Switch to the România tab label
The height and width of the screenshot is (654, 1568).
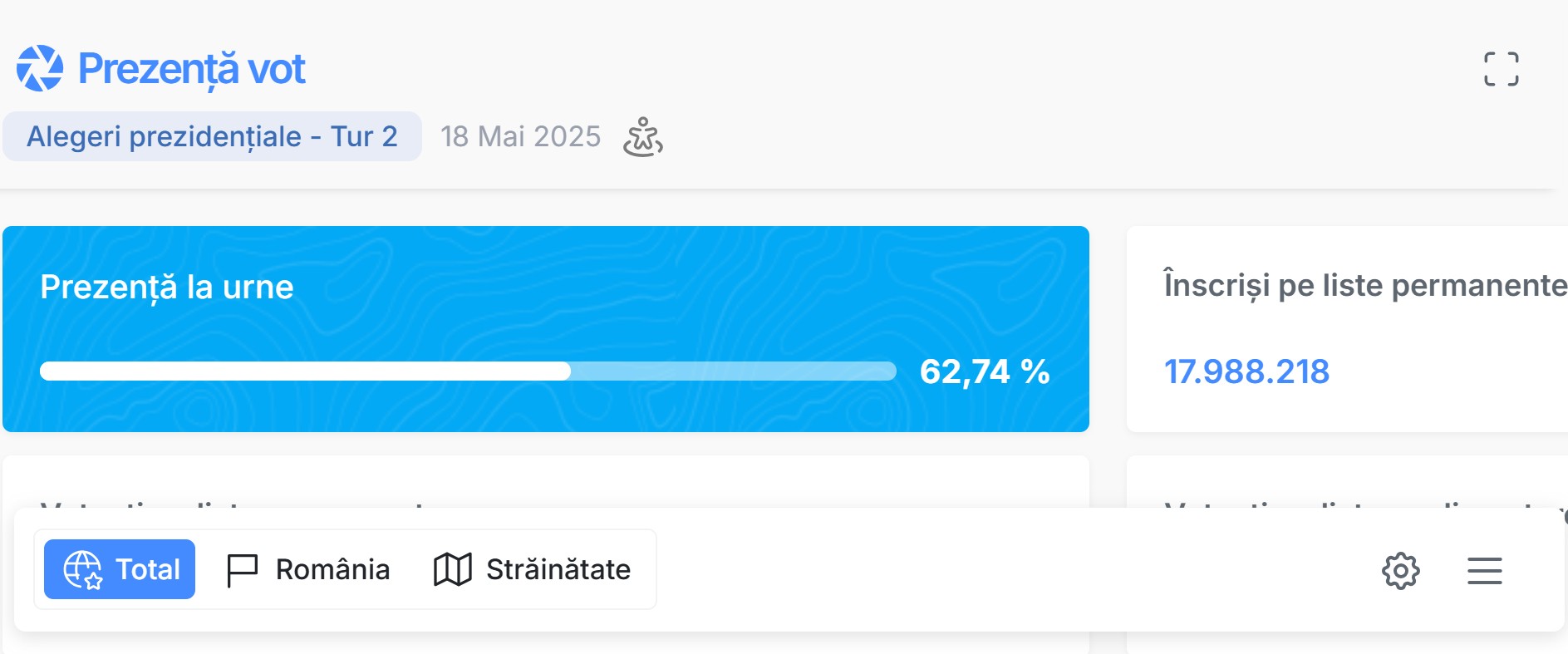(x=332, y=570)
